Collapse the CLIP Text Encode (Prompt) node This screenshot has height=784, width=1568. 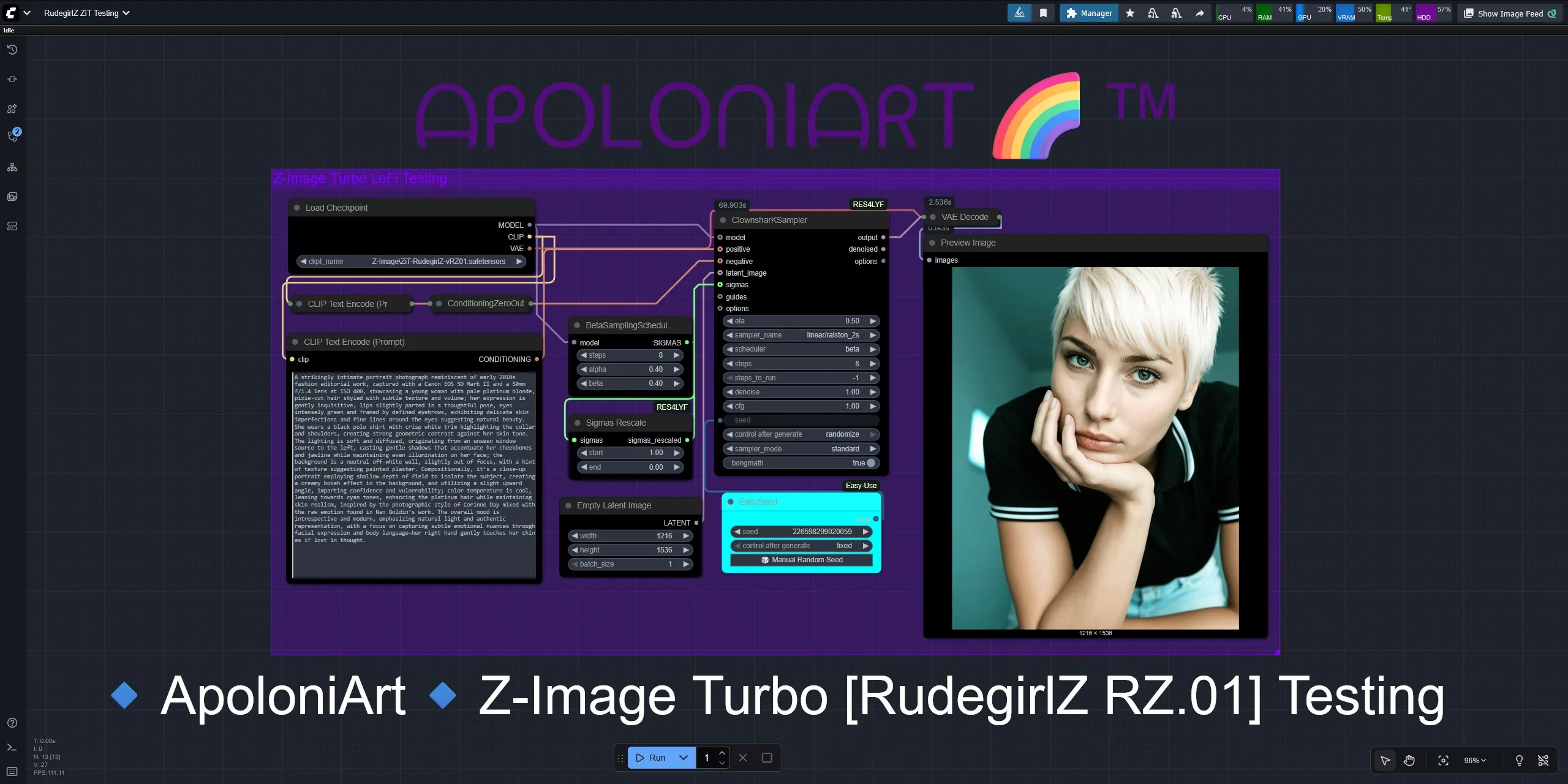click(295, 342)
